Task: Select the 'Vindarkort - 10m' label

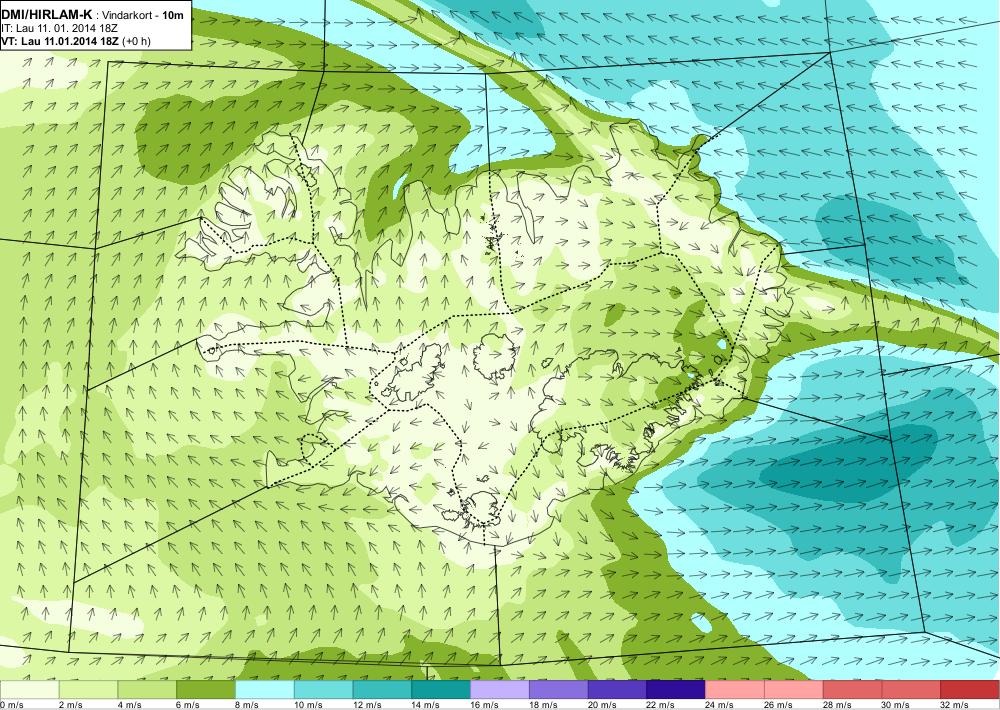Action: [143, 14]
